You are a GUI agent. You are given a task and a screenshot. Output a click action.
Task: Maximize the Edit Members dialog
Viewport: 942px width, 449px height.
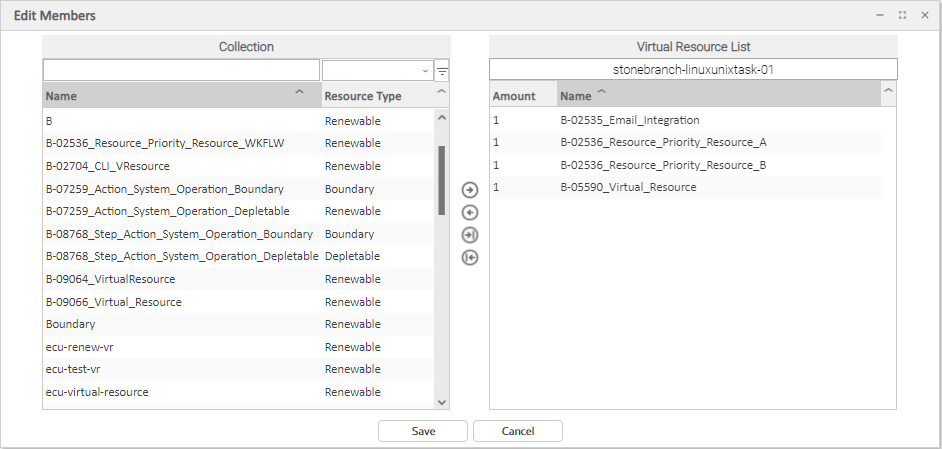pyautogui.click(x=902, y=15)
